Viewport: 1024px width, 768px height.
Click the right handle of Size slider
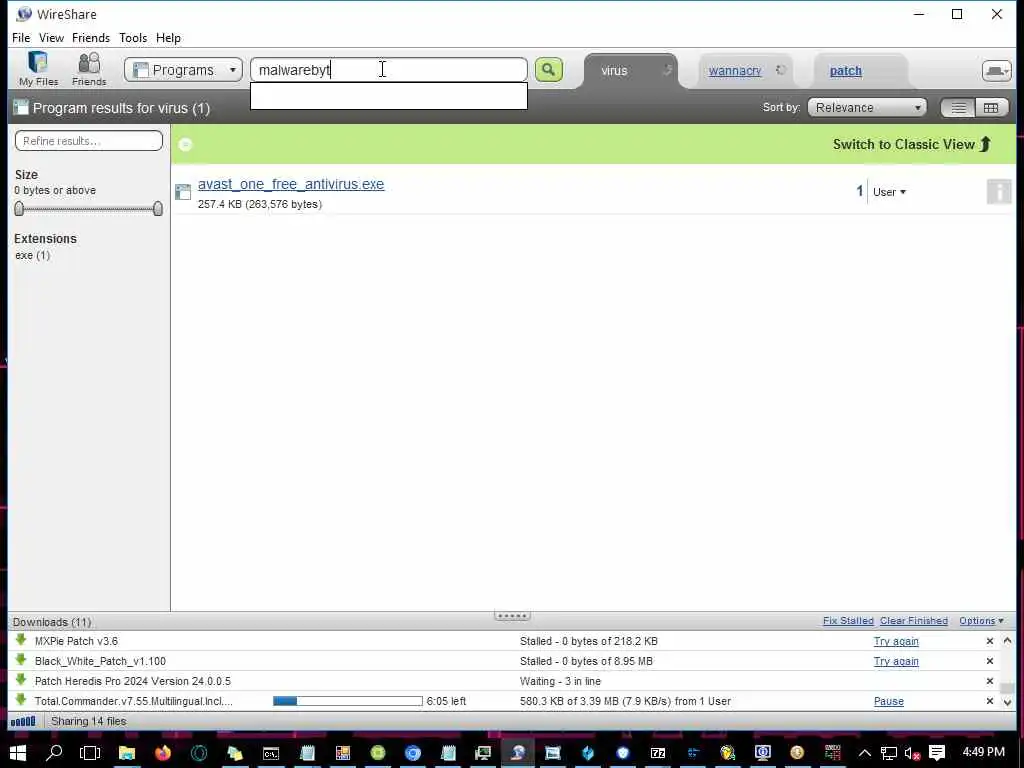(157, 208)
